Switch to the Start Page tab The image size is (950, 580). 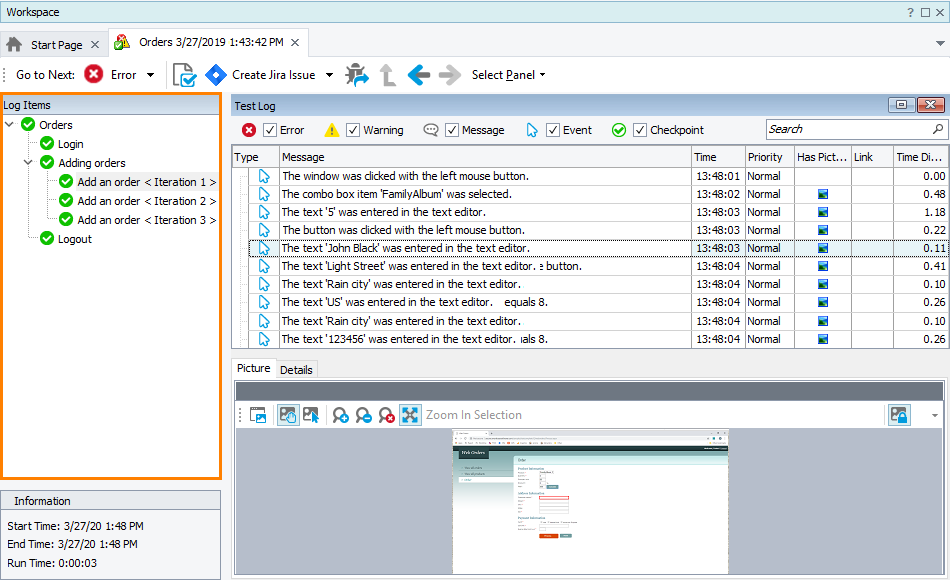pos(56,45)
